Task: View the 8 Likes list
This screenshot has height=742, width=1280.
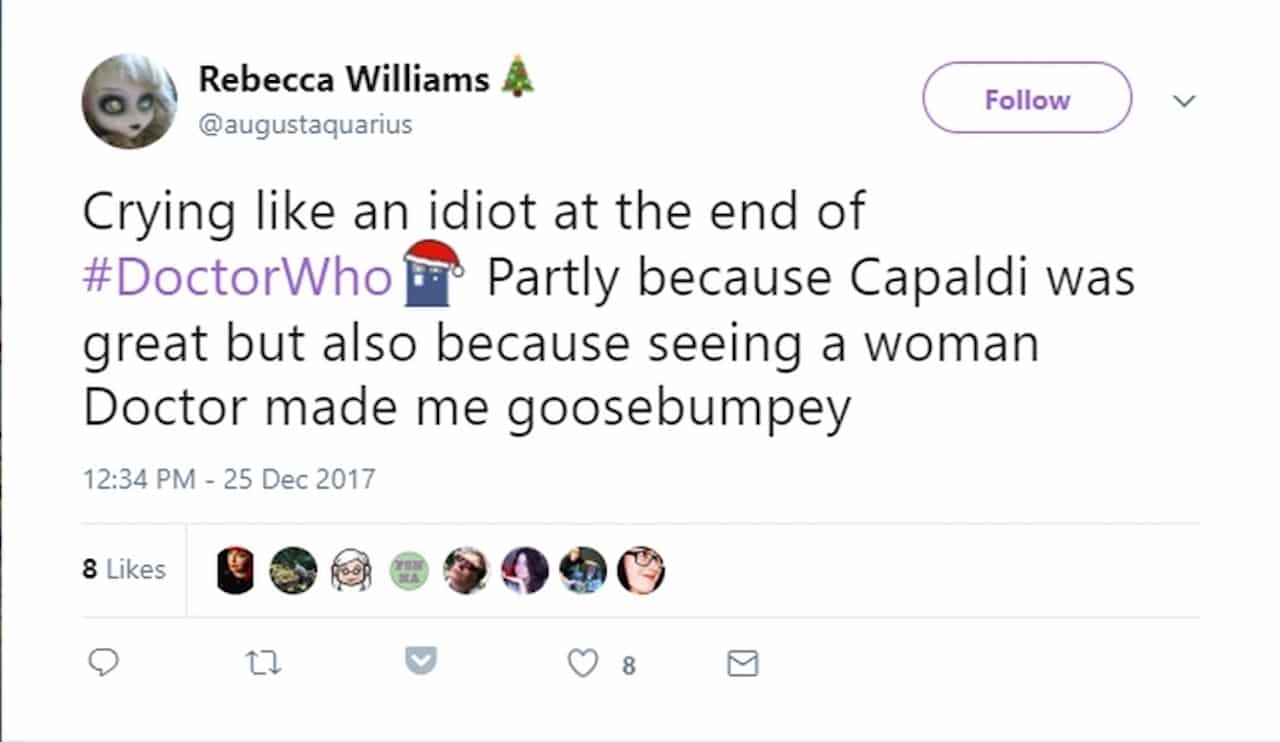Action: 123,569
